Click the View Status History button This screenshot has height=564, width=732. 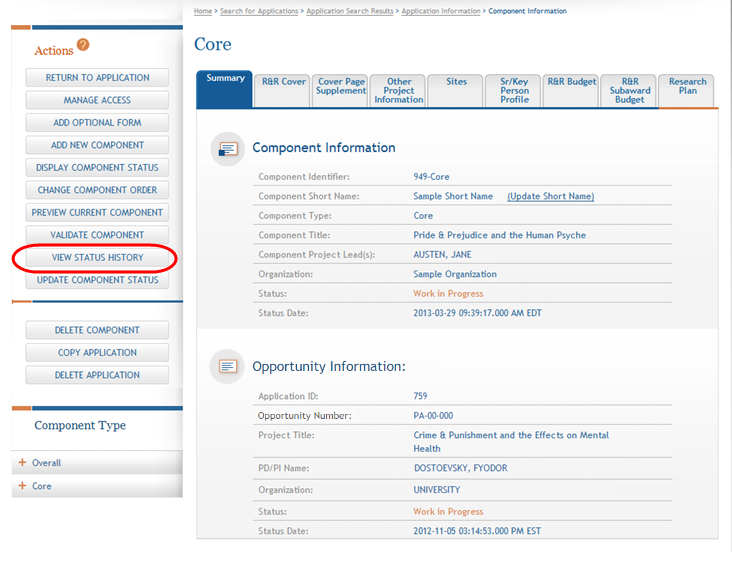pos(97,258)
